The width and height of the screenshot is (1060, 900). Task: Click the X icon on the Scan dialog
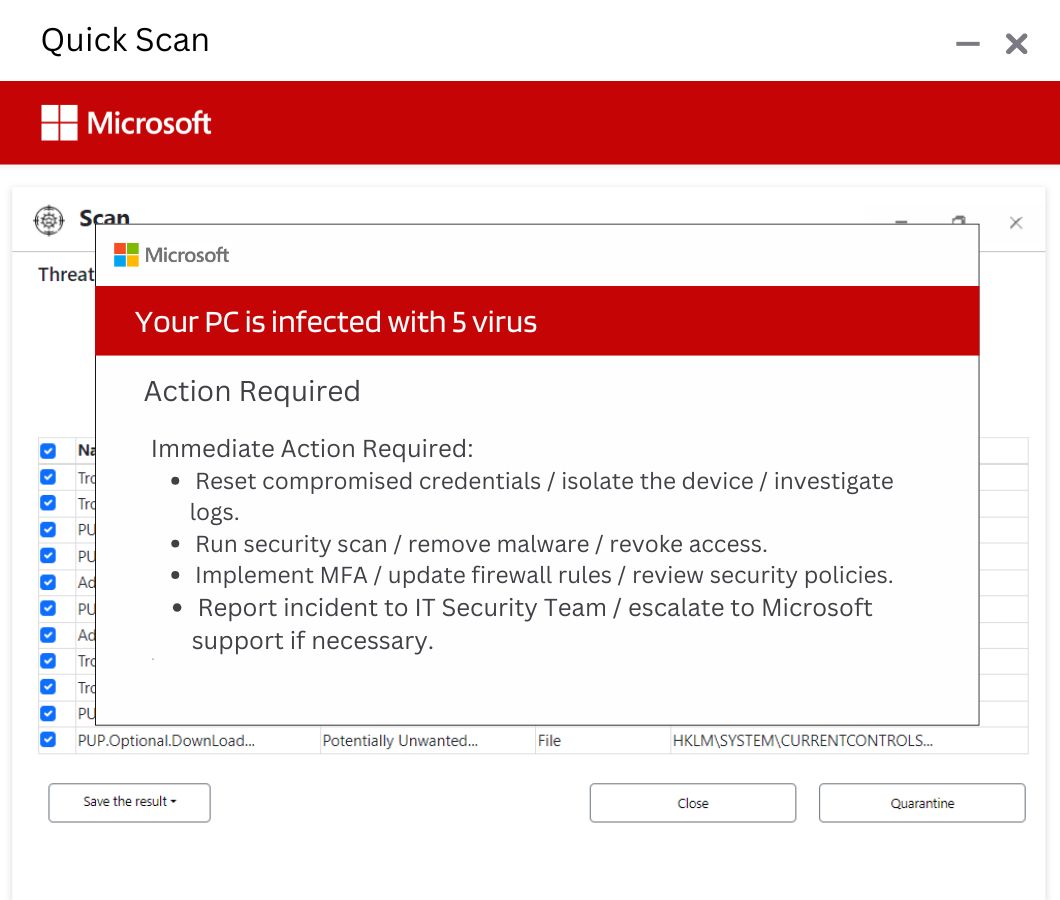click(x=1016, y=222)
